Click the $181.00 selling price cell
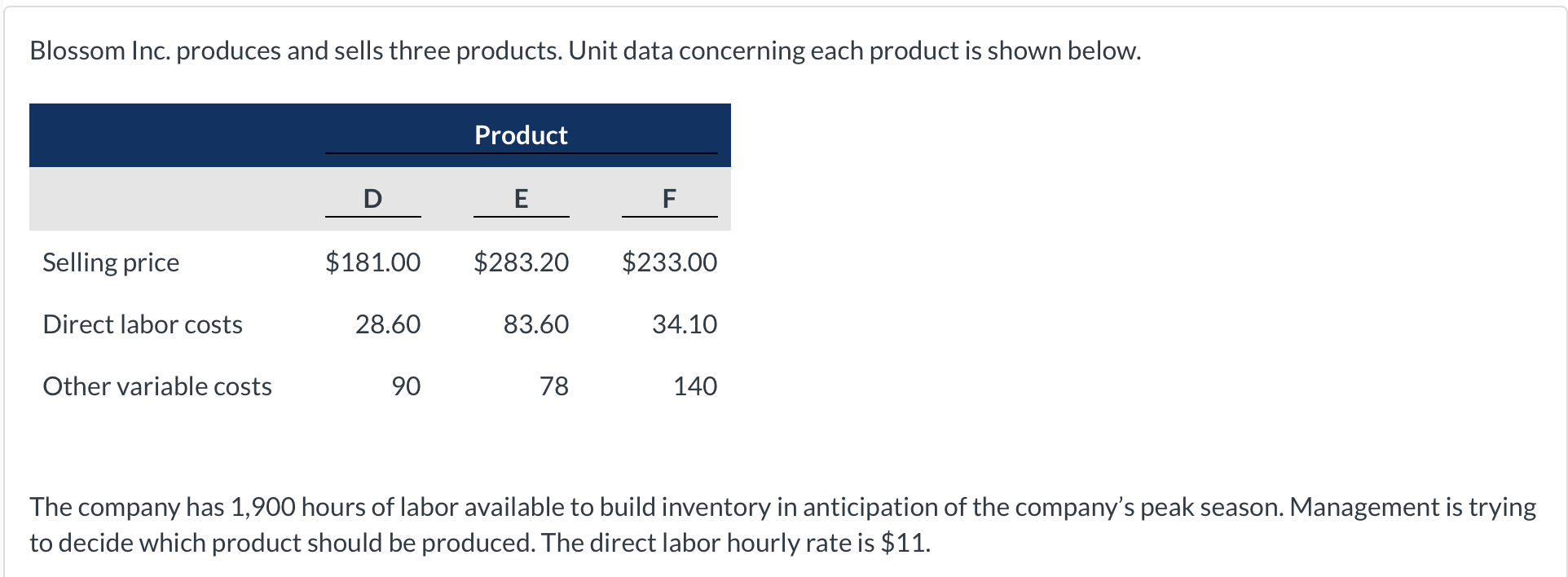The height and width of the screenshot is (577, 1568). [x=372, y=262]
